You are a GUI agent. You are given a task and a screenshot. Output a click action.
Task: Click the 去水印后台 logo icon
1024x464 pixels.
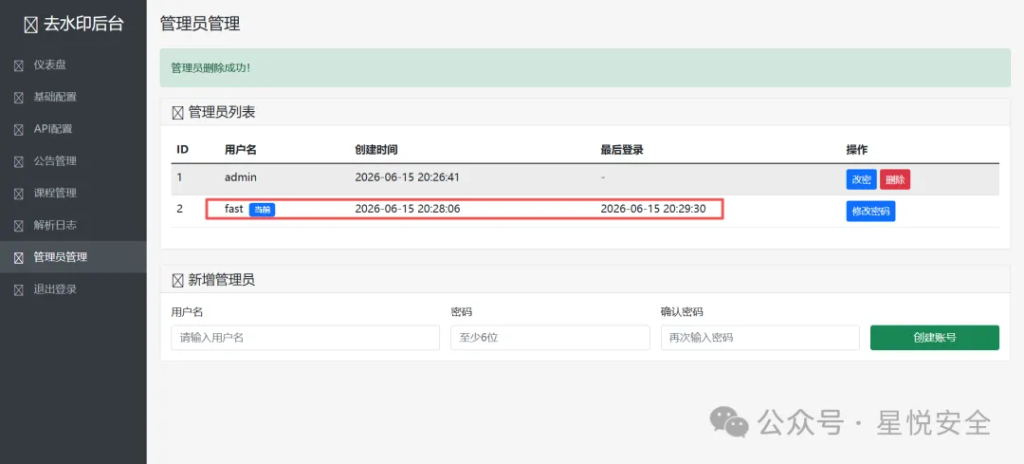pyautogui.click(x=30, y=25)
